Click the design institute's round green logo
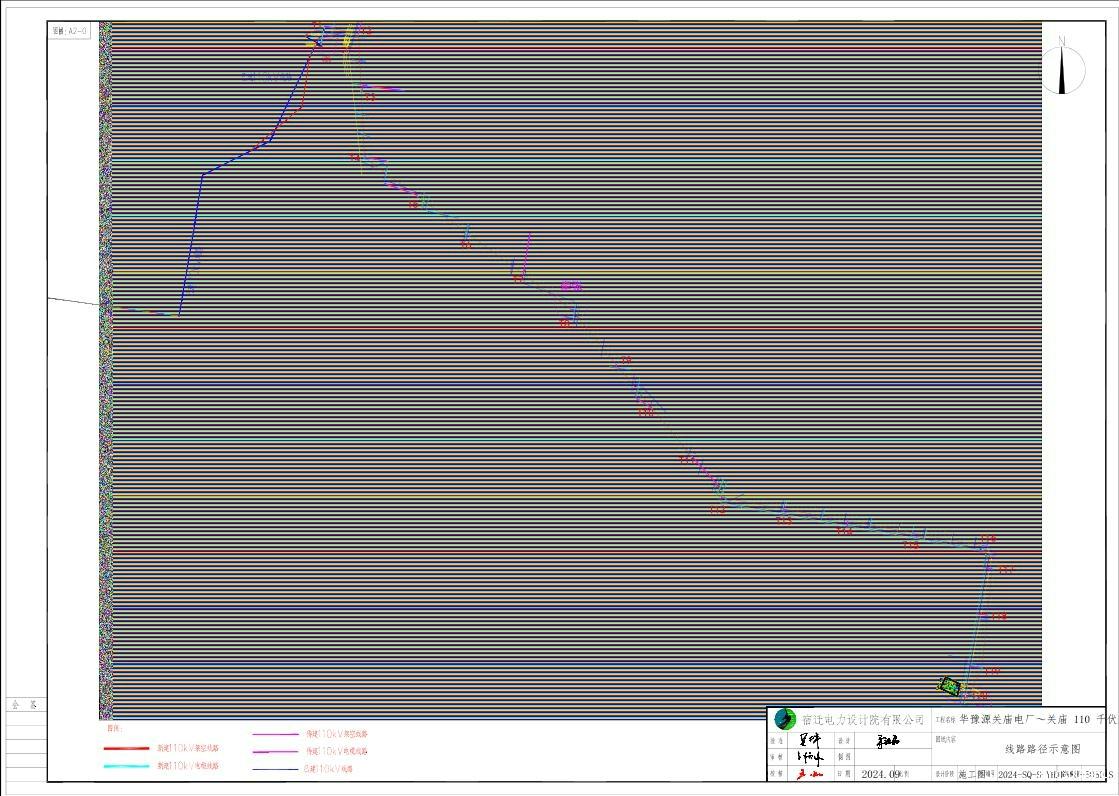This screenshot has height=796, width=1119. [785, 718]
